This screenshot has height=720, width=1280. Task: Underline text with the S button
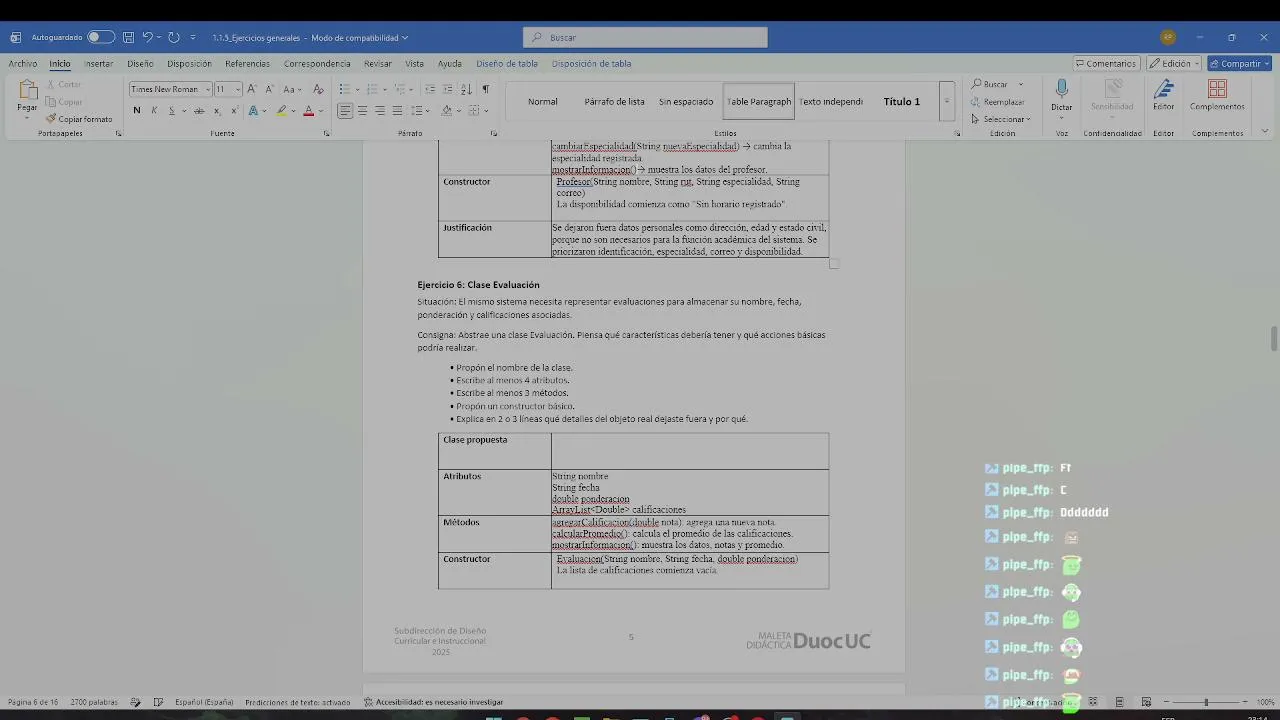[171, 111]
